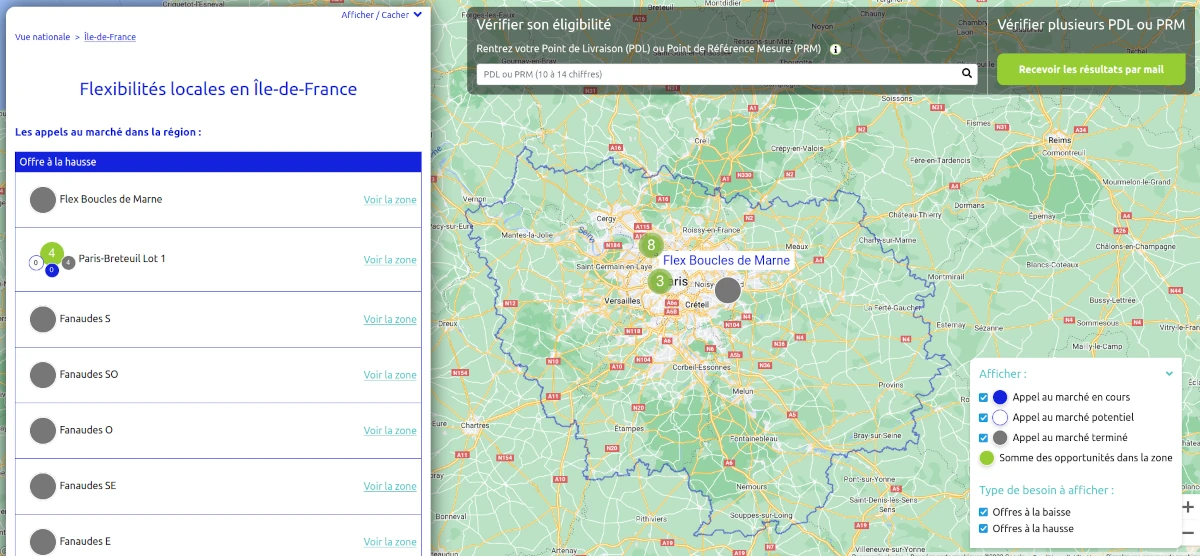Collapse the panel with Afficher / Cacher chevron
The image size is (1200, 556).
(418, 15)
